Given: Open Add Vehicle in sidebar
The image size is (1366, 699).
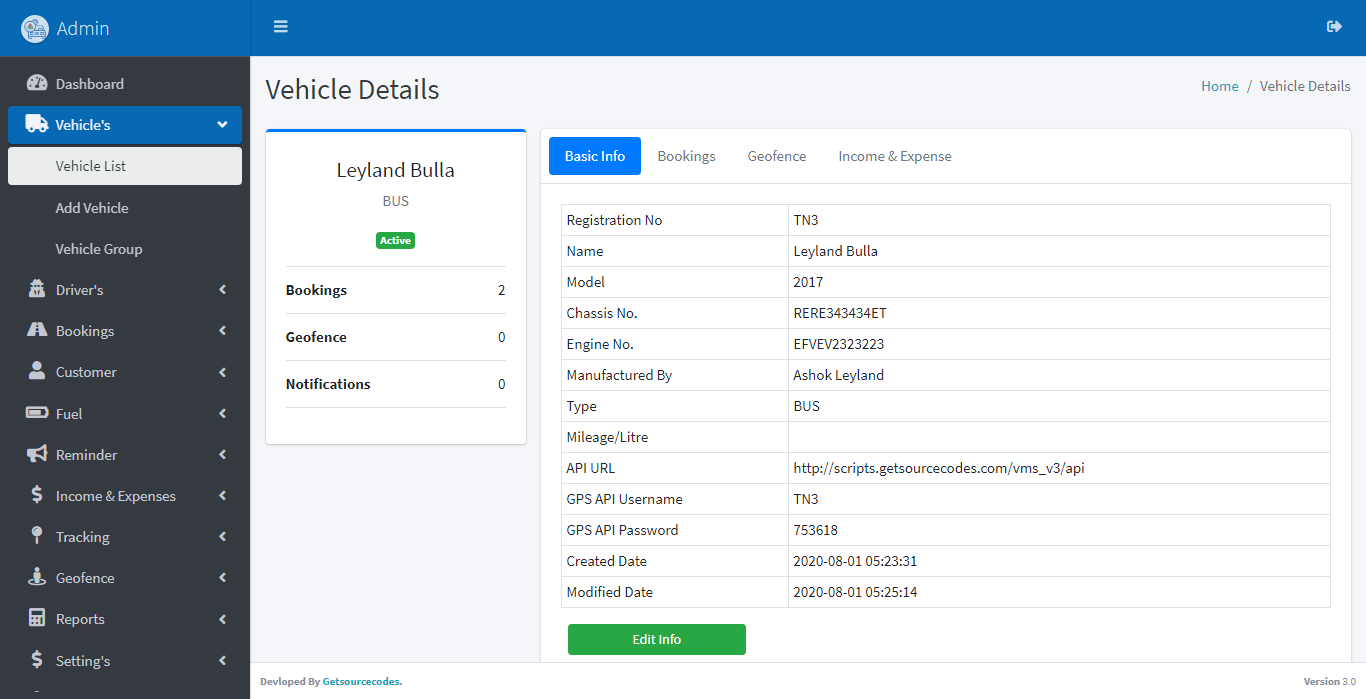Looking at the screenshot, I should pyautogui.click(x=125, y=208).
